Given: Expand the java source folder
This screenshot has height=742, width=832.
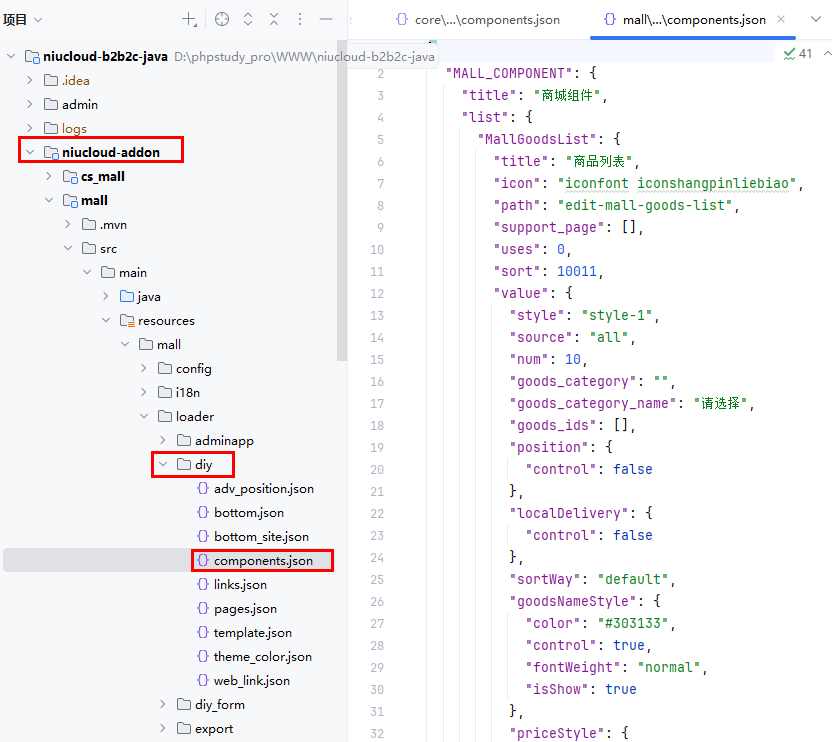Looking at the screenshot, I should [x=106, y=296].
